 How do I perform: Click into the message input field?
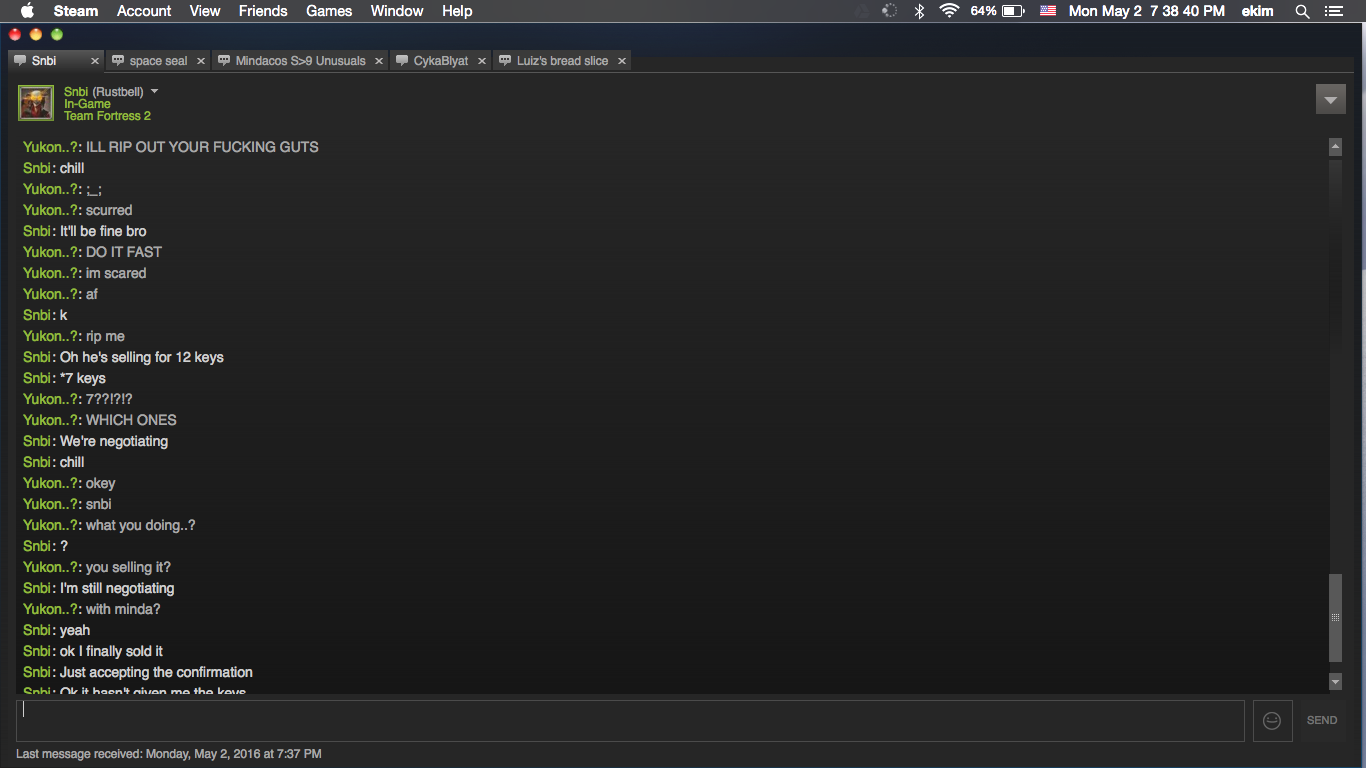(630, 720)
